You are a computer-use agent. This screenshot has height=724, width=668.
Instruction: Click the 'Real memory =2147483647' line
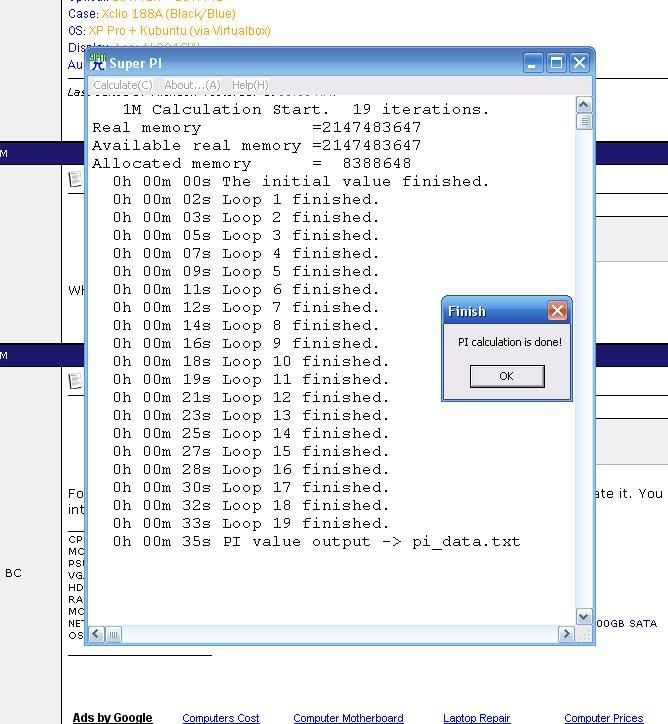click(x=257, y=127)
